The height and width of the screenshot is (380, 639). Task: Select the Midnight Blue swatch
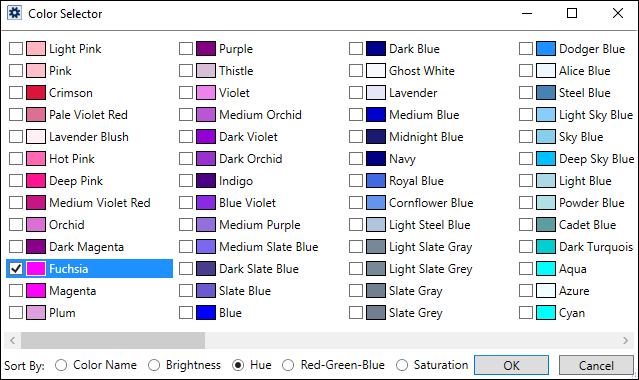376,137
